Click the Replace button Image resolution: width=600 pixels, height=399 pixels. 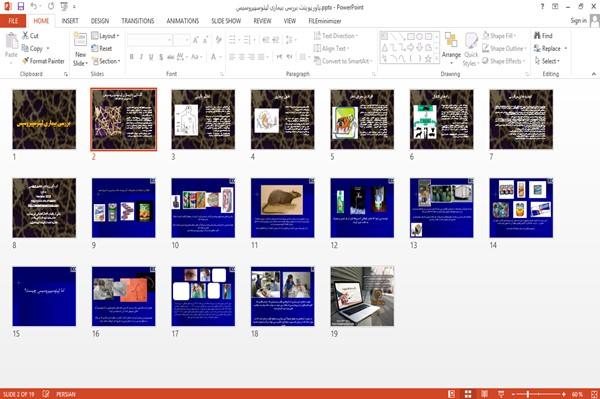click(x=550, y=48)
